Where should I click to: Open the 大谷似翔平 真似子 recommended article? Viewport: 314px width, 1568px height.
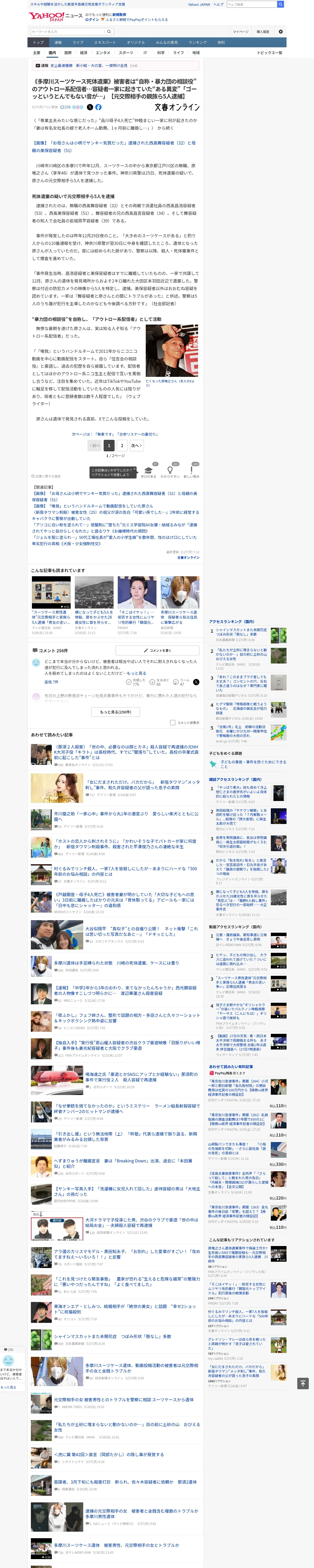(x=142, y=931)
